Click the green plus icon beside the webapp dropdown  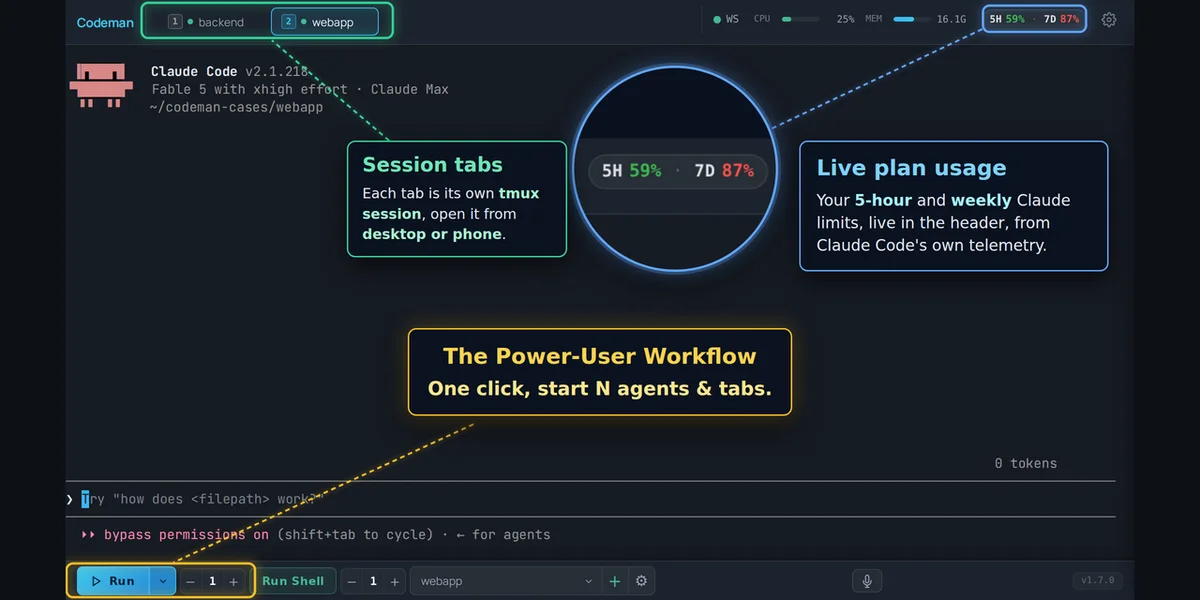point(615,581)
